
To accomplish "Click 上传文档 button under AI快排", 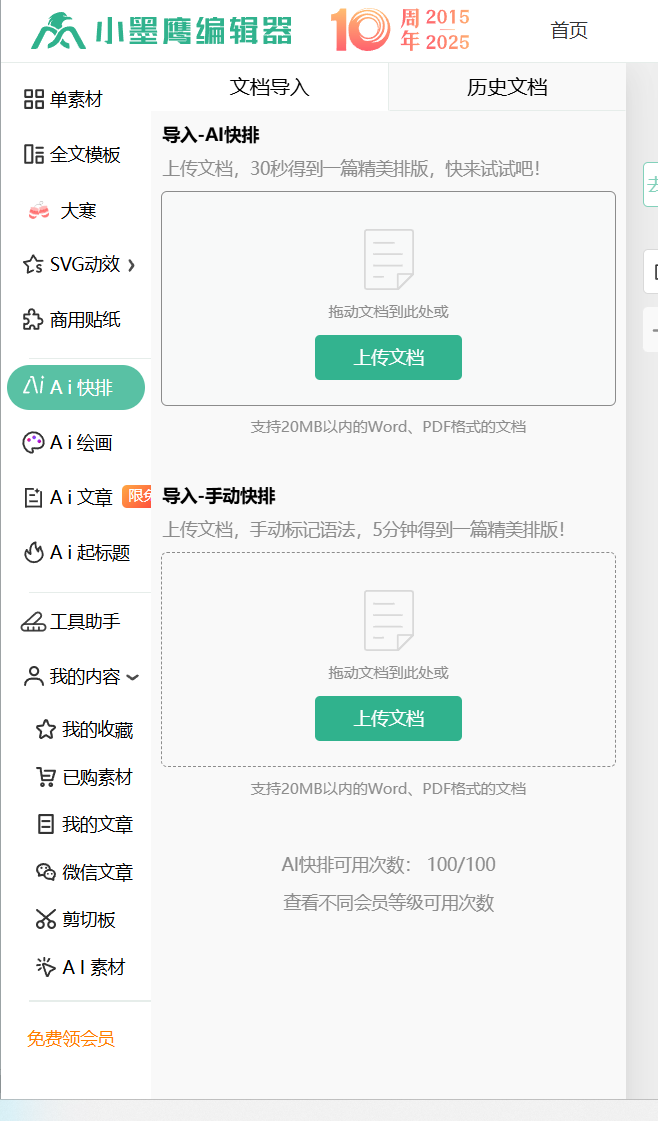I will point(388,358).
